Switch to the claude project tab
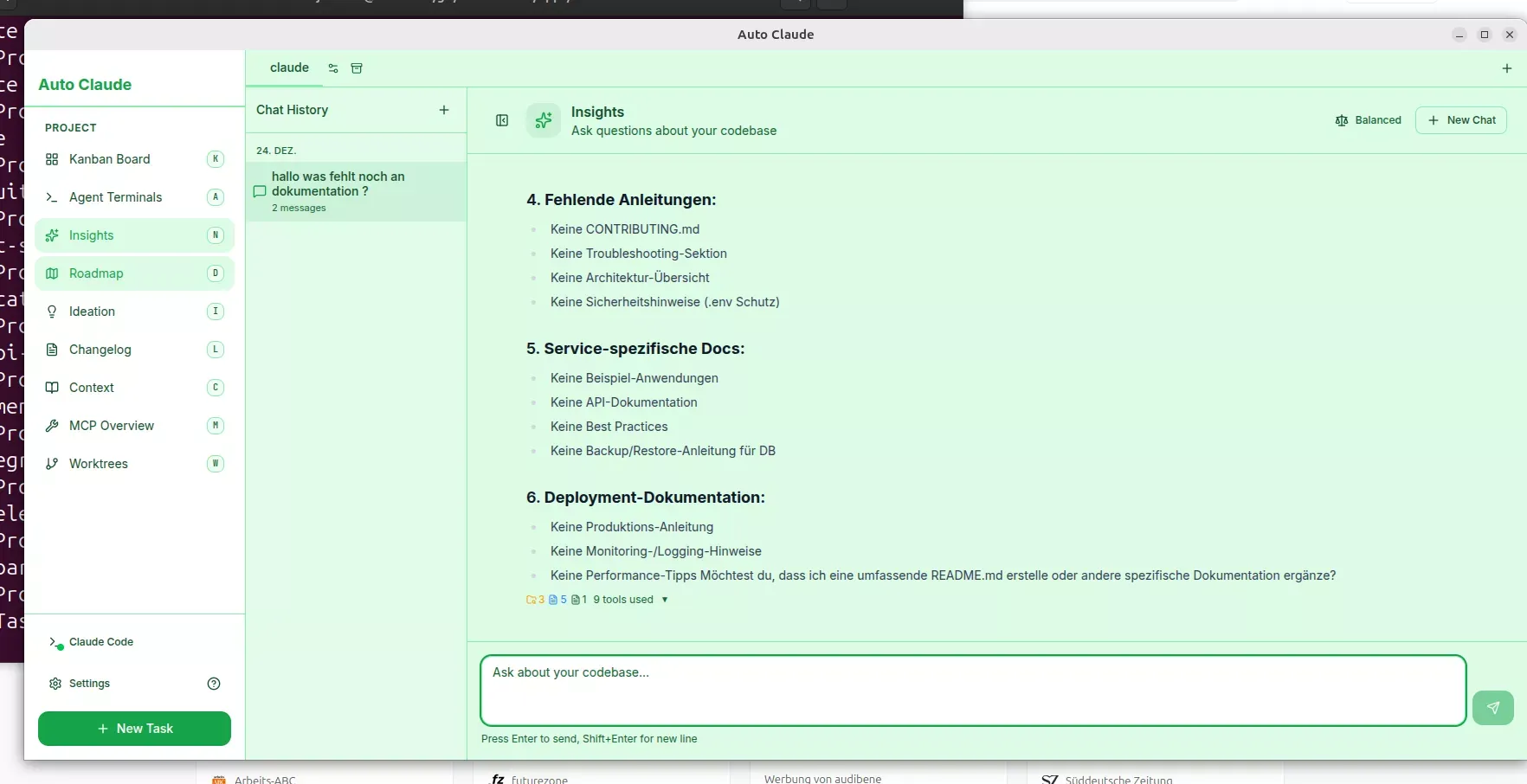 coord(289,68)
